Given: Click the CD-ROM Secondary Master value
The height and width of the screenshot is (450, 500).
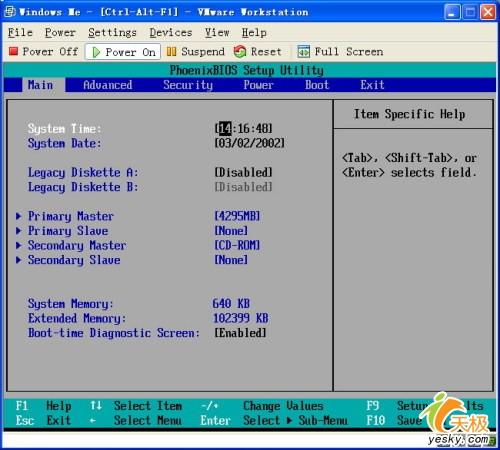Looking at the screenshot, I should (237, 245).
